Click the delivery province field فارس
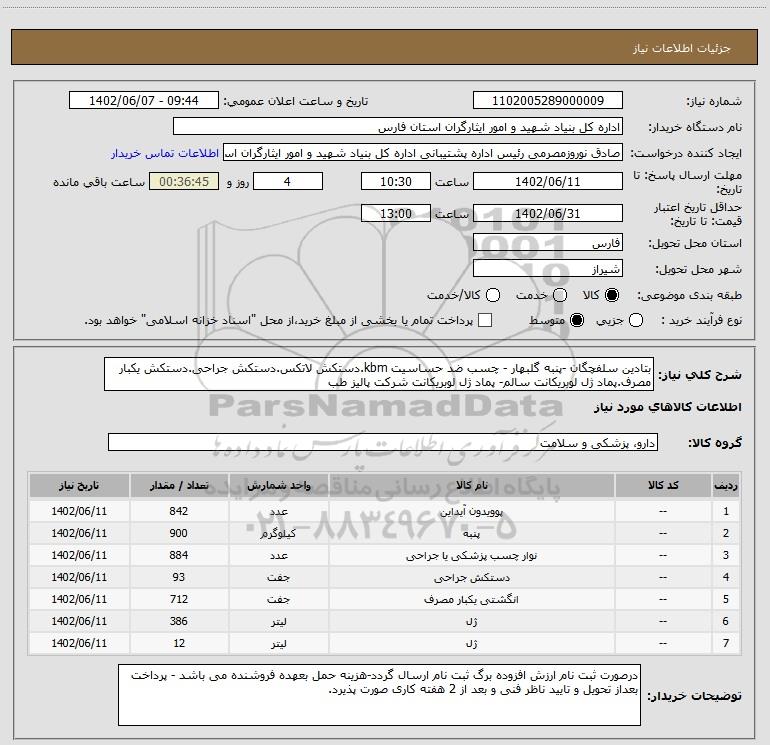Viewport: 770px width, 745px height. click(x=548, y=243)
